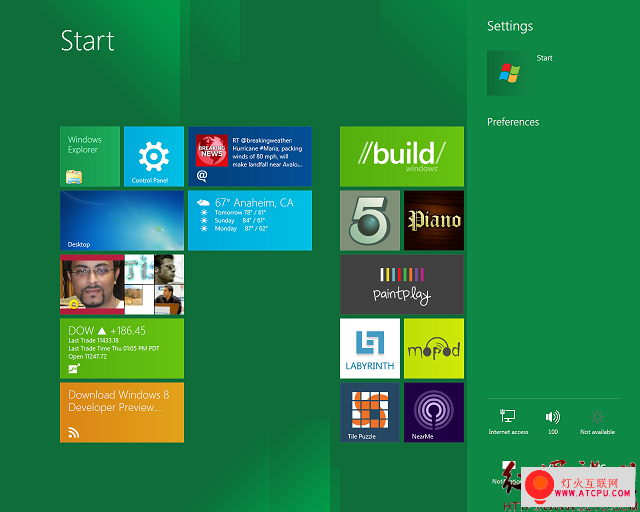Launch the Labyrinth game tile
Viewport: 640px width, 512px height.
pyautogui.click(x=370, y=349)
